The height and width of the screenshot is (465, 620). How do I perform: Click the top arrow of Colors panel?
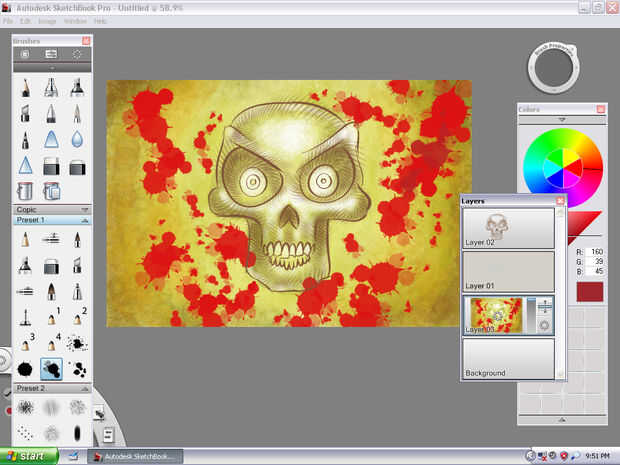point(562,119)
